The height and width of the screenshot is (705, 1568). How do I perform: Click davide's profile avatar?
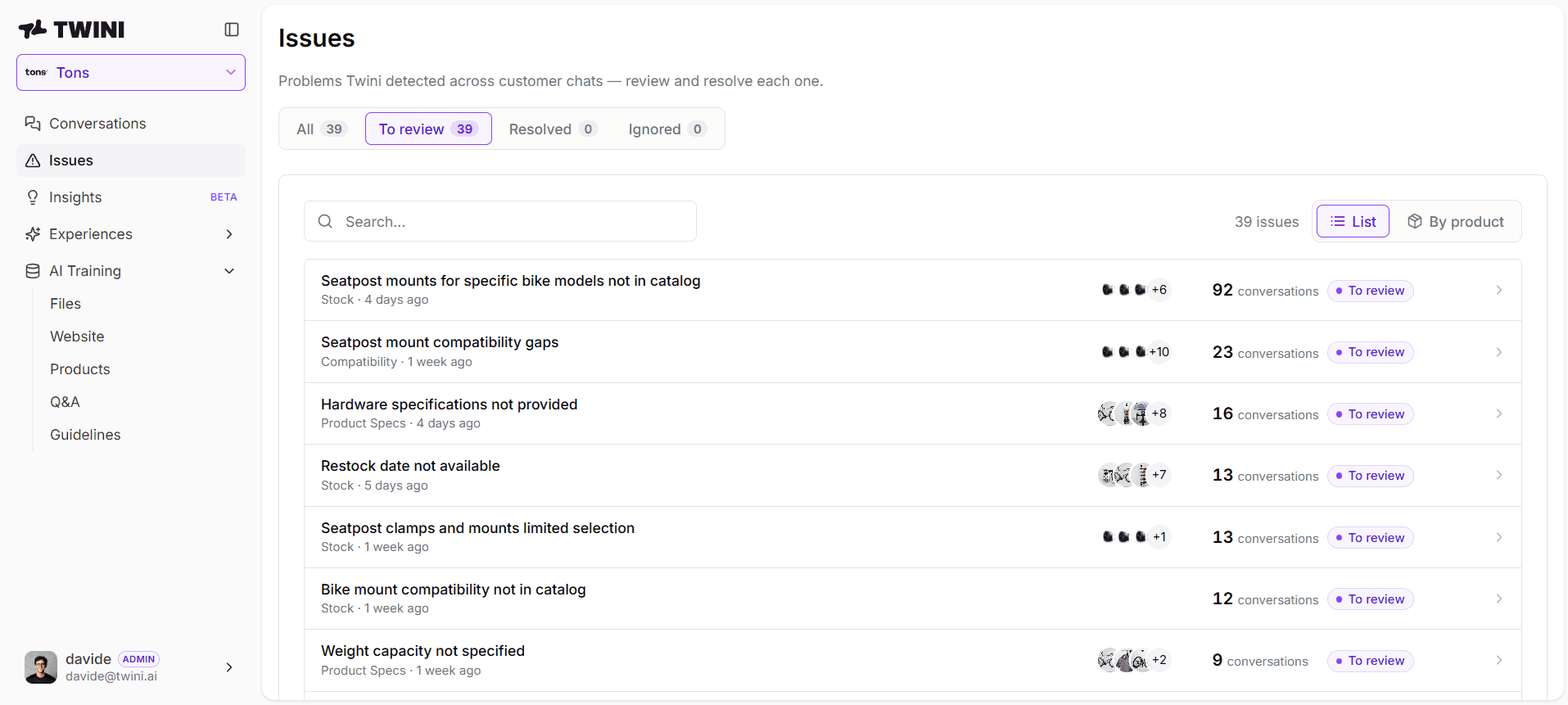pyautogui.click(x=41, y=667)
